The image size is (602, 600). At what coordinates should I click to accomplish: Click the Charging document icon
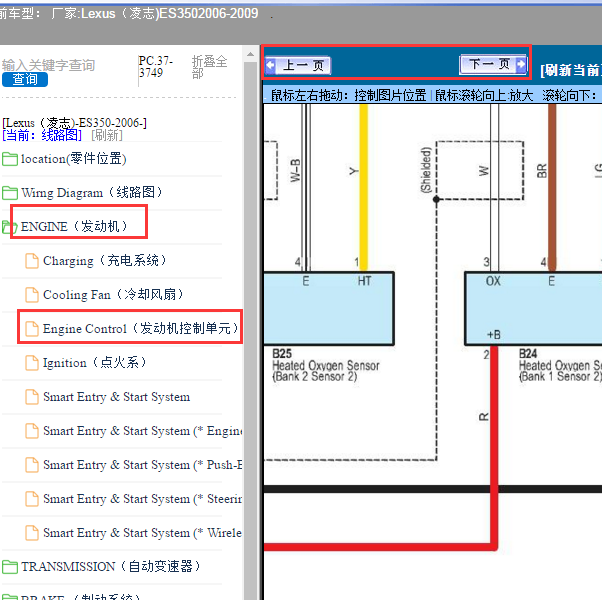click(x=32, y=261)
